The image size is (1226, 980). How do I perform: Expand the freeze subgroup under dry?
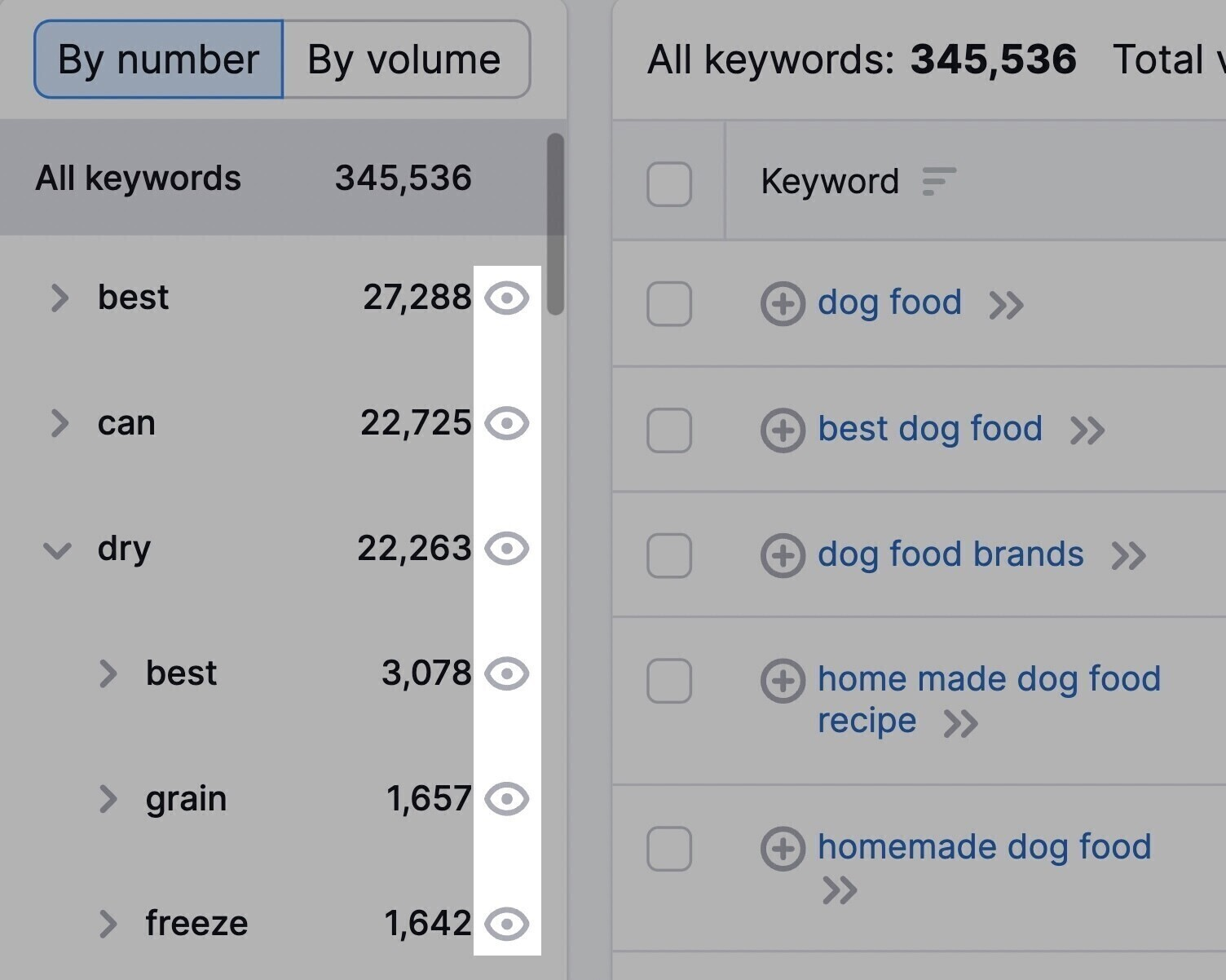107,924
